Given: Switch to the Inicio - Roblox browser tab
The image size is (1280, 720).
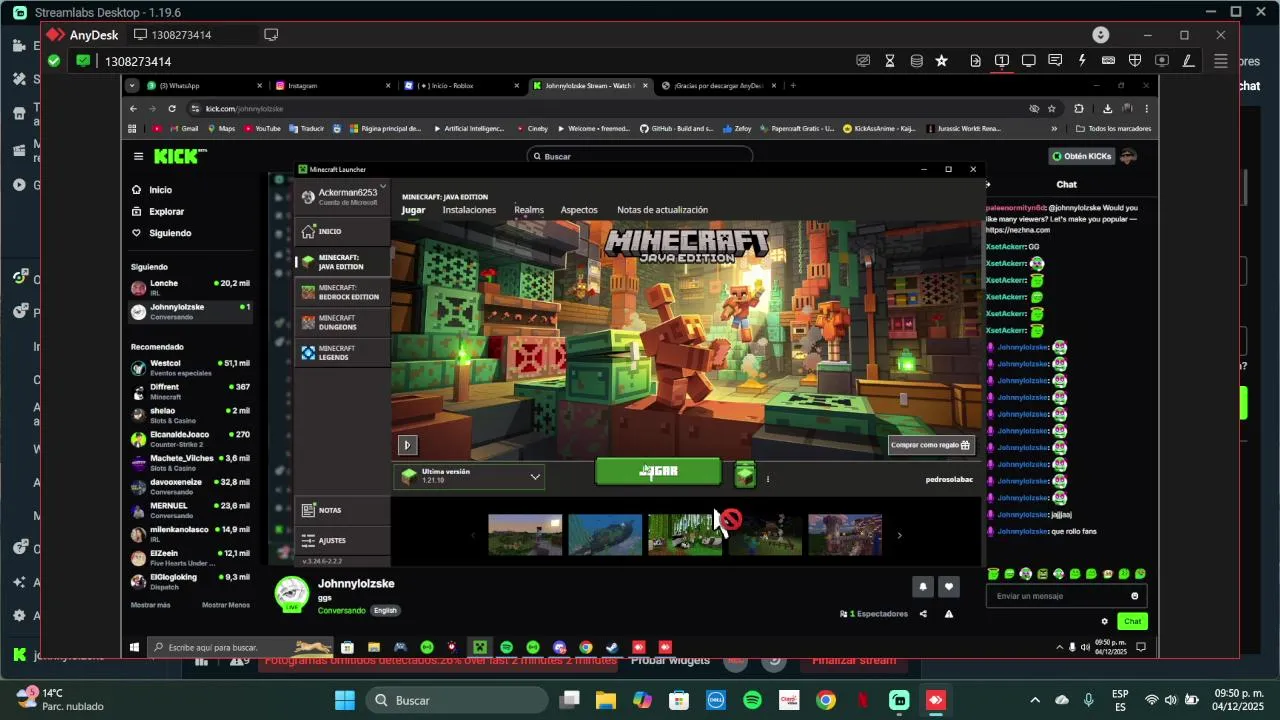Looking at the screenshot, I should [x=459, y=86].
